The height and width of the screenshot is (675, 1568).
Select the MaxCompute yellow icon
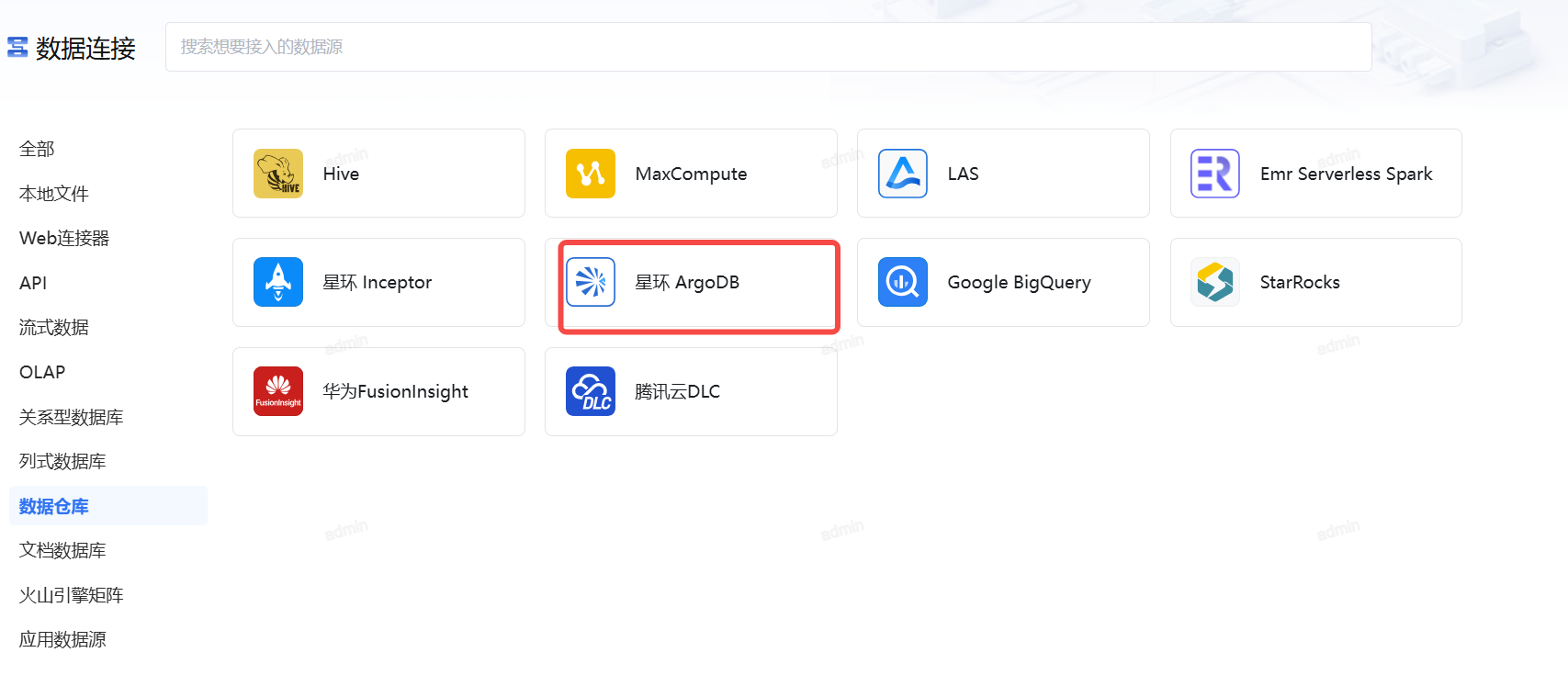(x=591, y=174)
